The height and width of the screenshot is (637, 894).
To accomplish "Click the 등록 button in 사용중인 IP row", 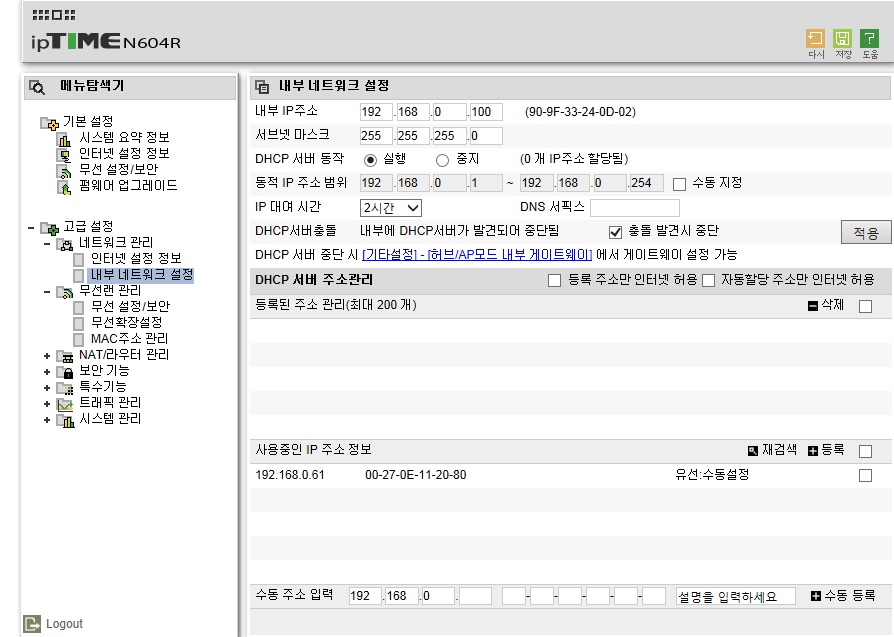I will [x=826, y=450].
